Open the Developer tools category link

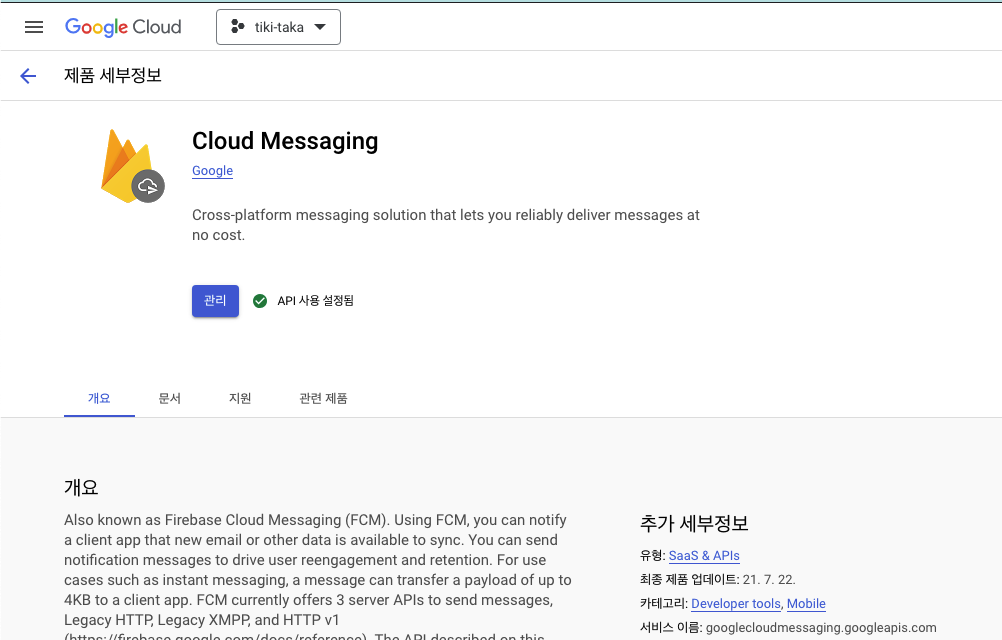coord(736,604)
